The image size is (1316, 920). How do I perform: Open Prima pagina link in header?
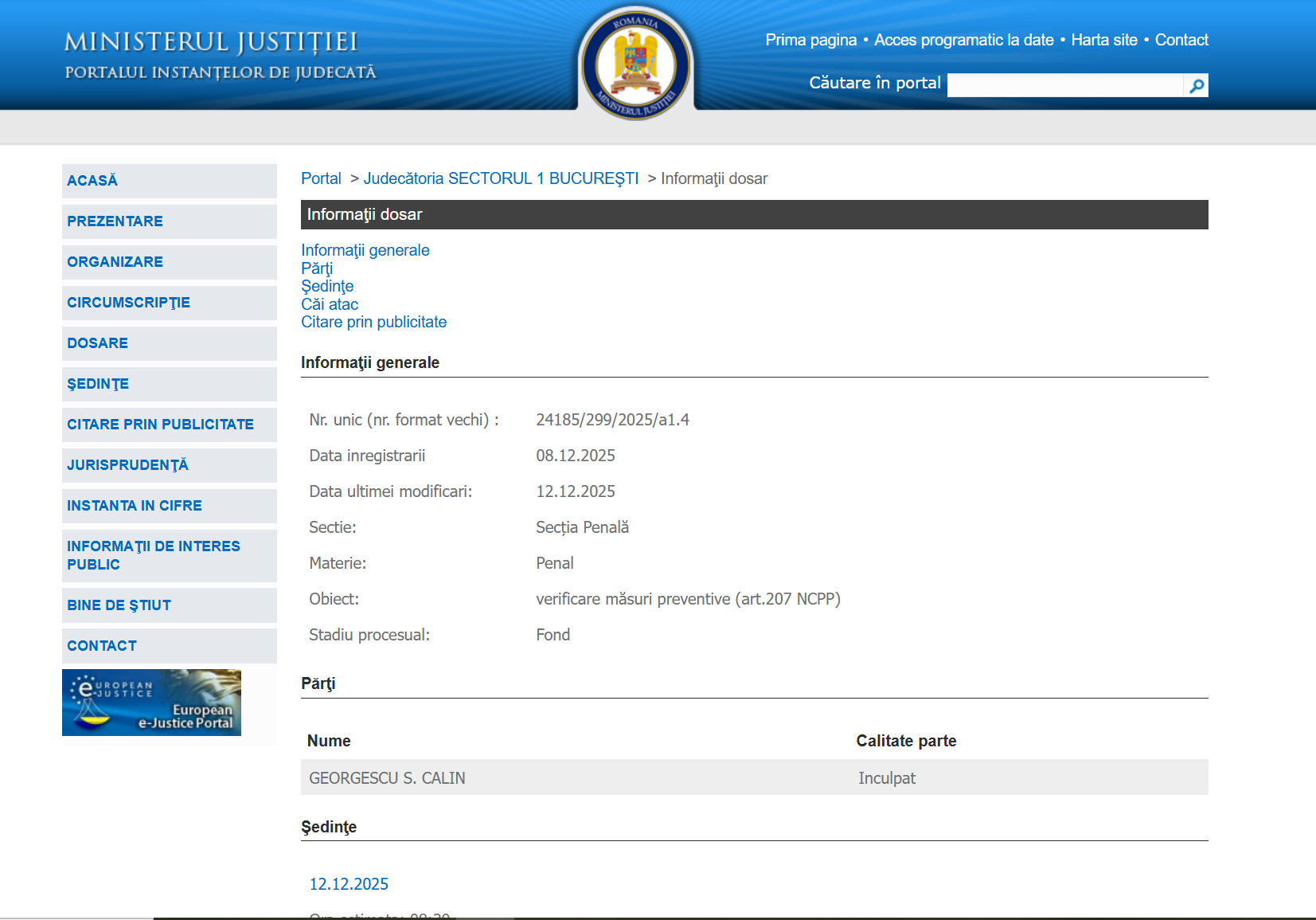pyautogui.click(x=810, y=40)
